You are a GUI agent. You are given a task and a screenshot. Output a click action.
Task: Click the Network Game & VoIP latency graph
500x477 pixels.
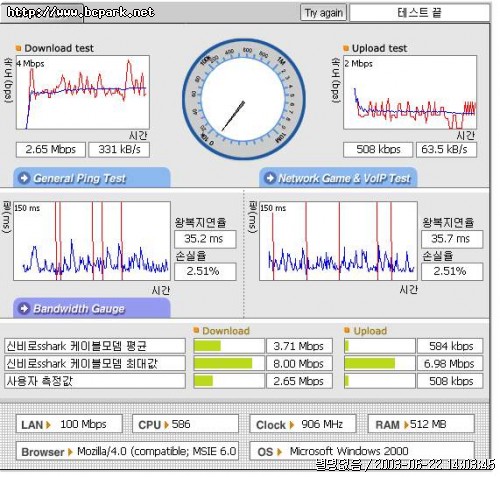pos(338,241)
